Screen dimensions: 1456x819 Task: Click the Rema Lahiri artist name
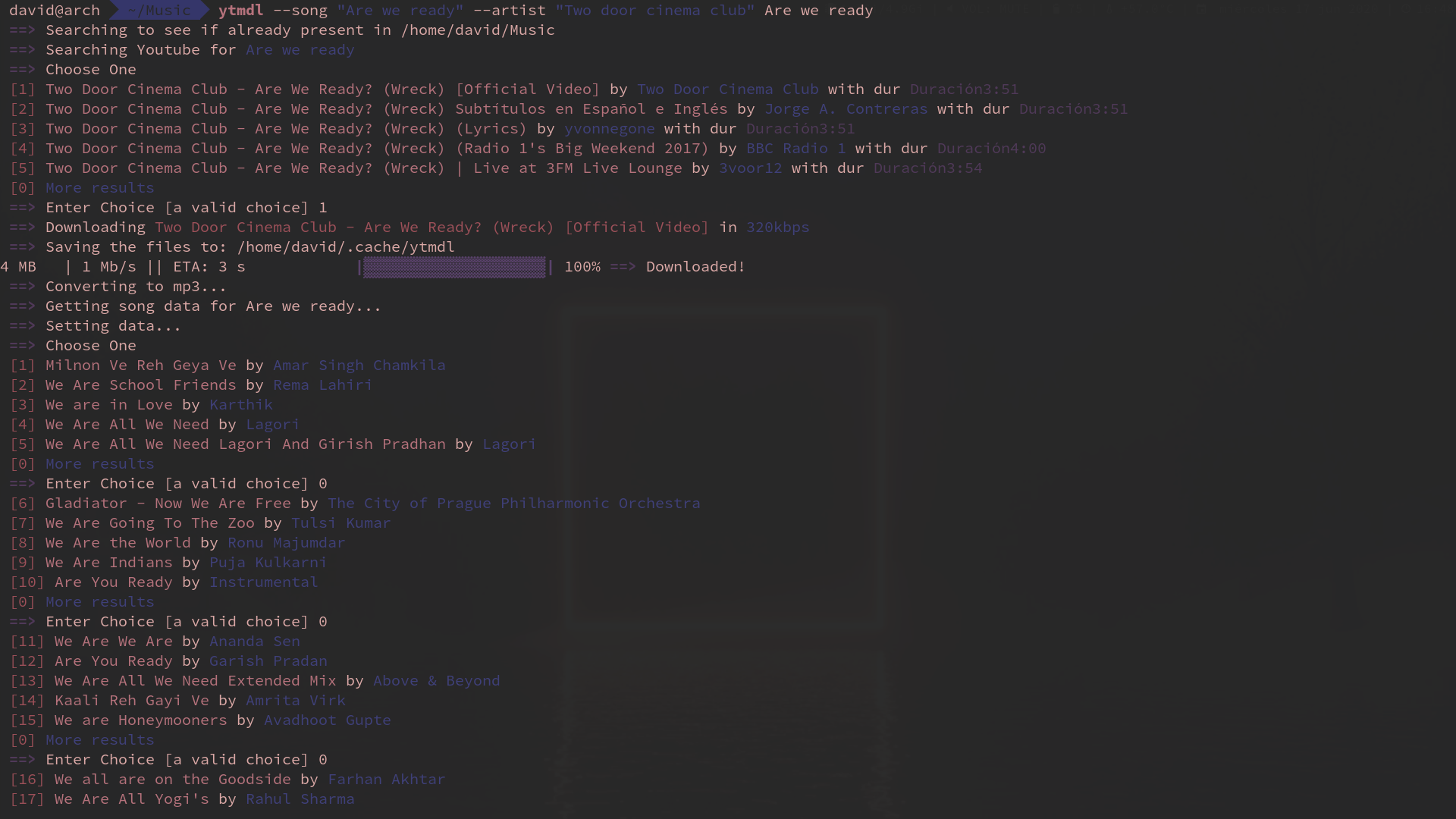tap(322, 385)
